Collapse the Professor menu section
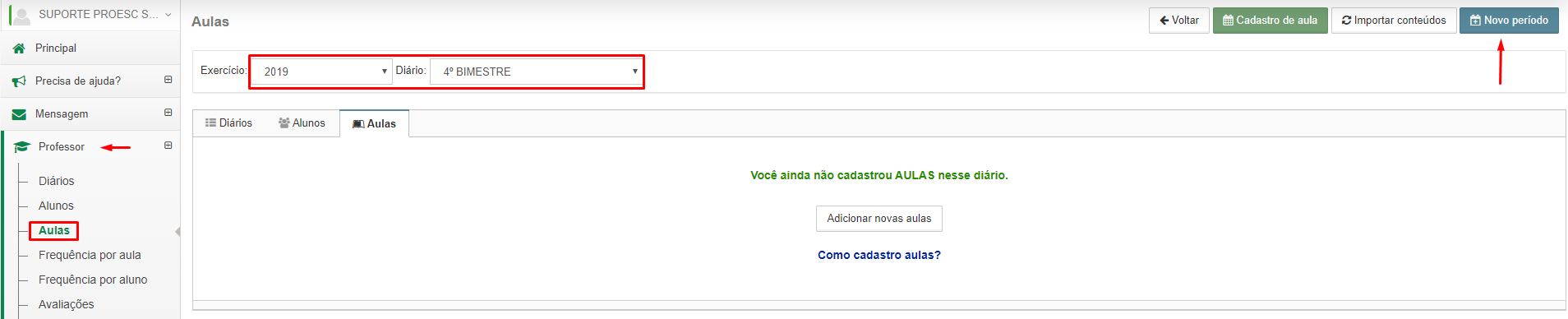 pos(168,146)
